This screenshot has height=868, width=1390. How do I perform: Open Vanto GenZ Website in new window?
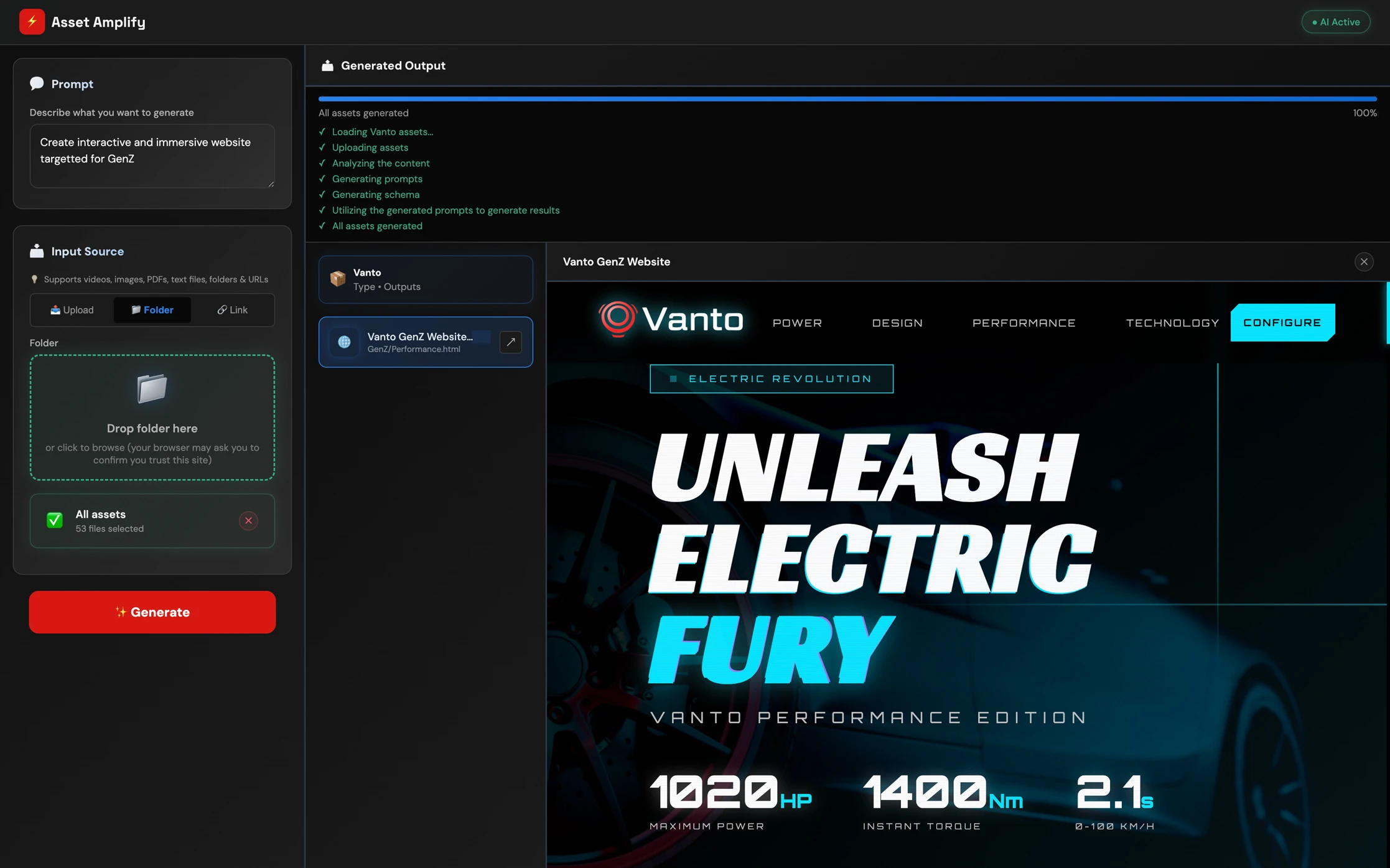point(510,342)
